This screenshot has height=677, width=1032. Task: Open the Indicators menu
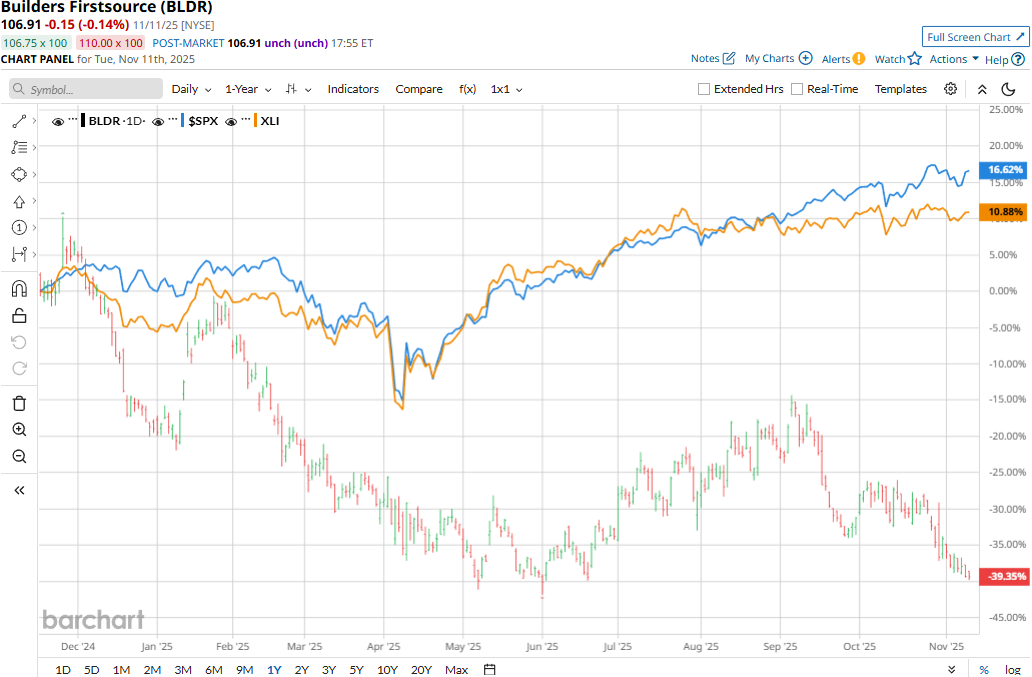tap(353, 89)
